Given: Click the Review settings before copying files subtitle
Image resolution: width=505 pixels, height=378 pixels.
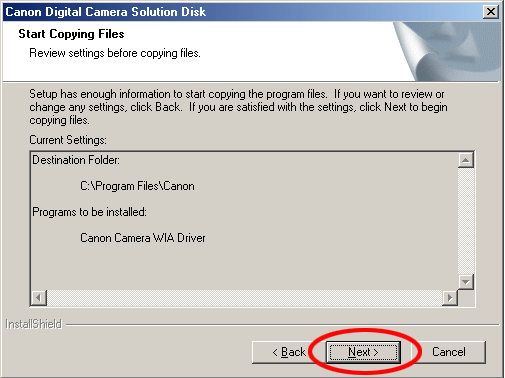Looking at the screenshot, I should click(115, 53).
